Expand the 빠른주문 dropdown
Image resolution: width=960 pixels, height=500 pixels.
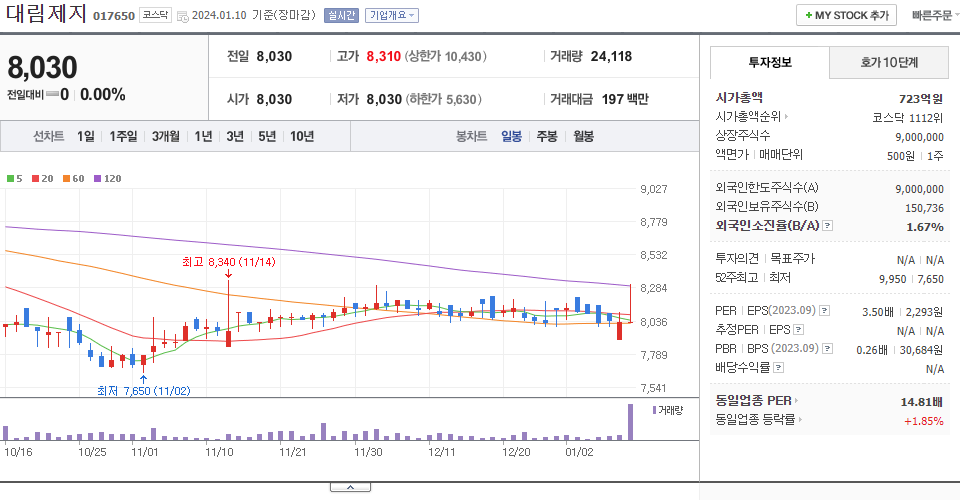click(934, 15)
